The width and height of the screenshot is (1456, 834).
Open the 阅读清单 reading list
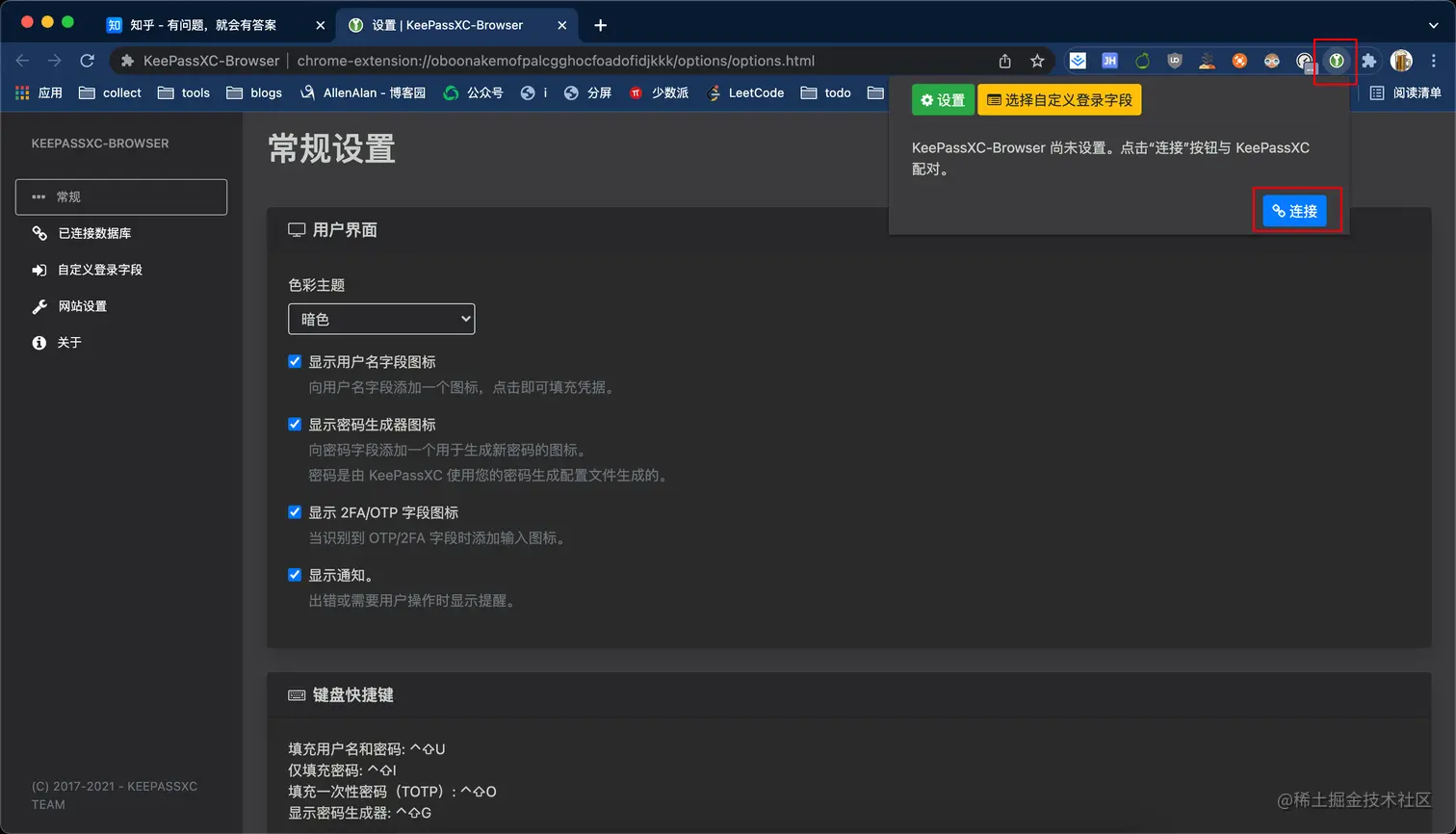tap(1406, 92)
